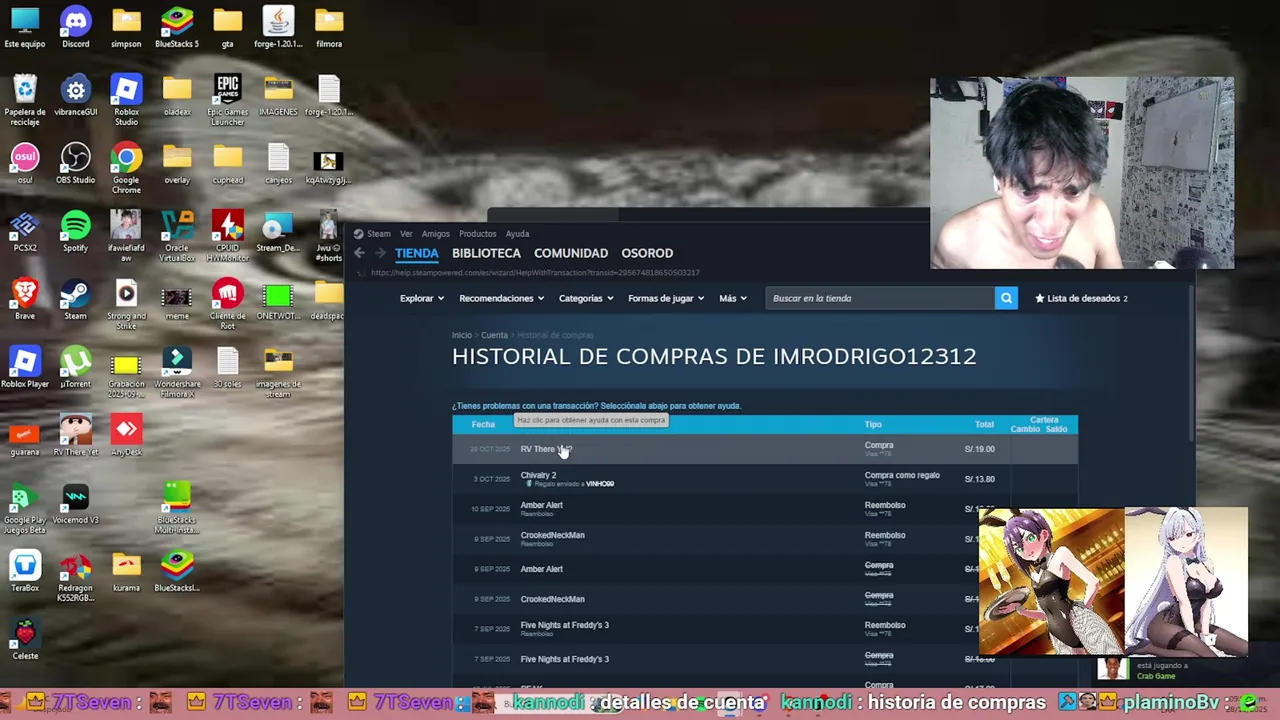Screen dimensions: 1280x720
Task: Select the Brave browser desktop icon
Action: pyautogui.click(x=25, y=299)
